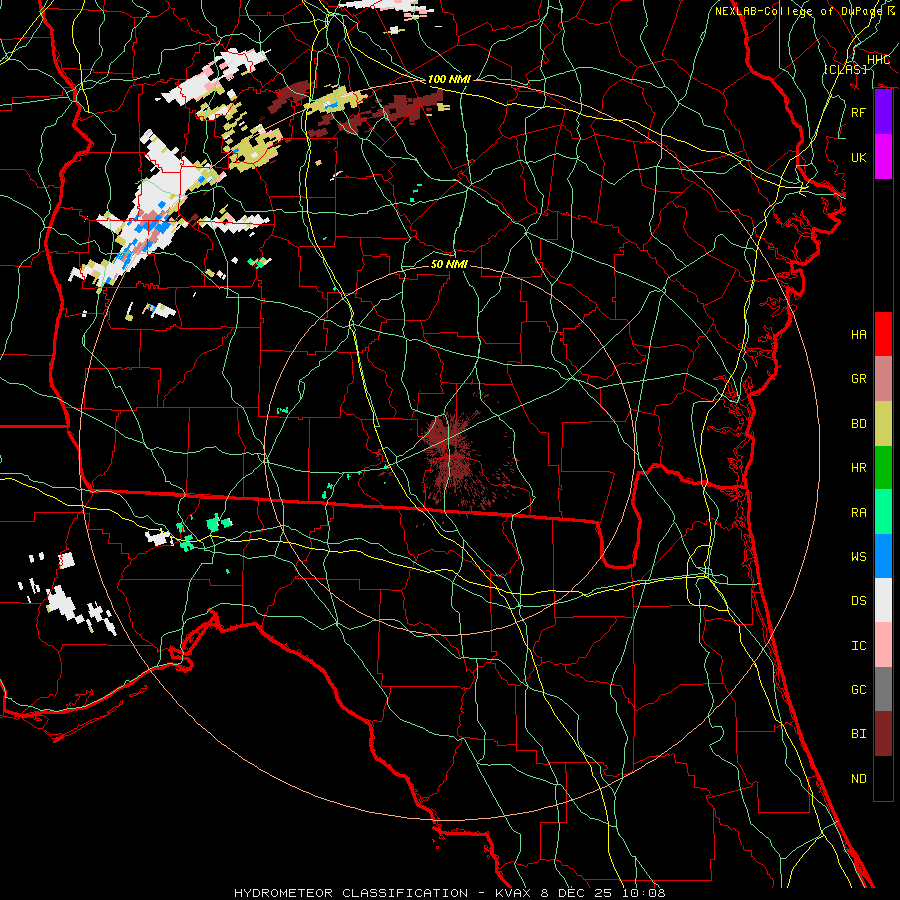Click the RA light-green legend swatch
The image size is (900, 900).
pos(883,512)
